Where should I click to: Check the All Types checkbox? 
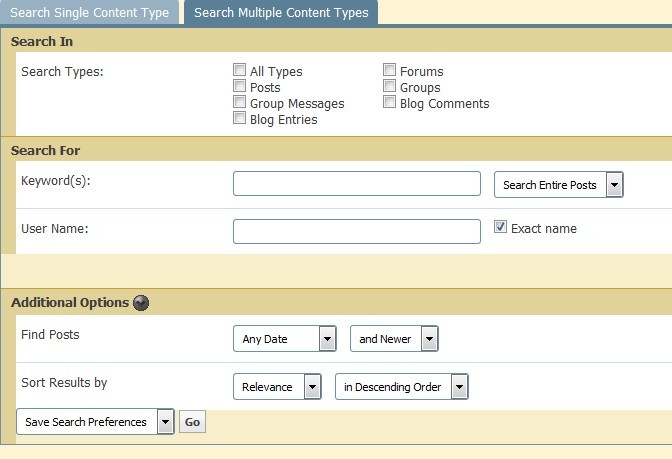(240, 71)
